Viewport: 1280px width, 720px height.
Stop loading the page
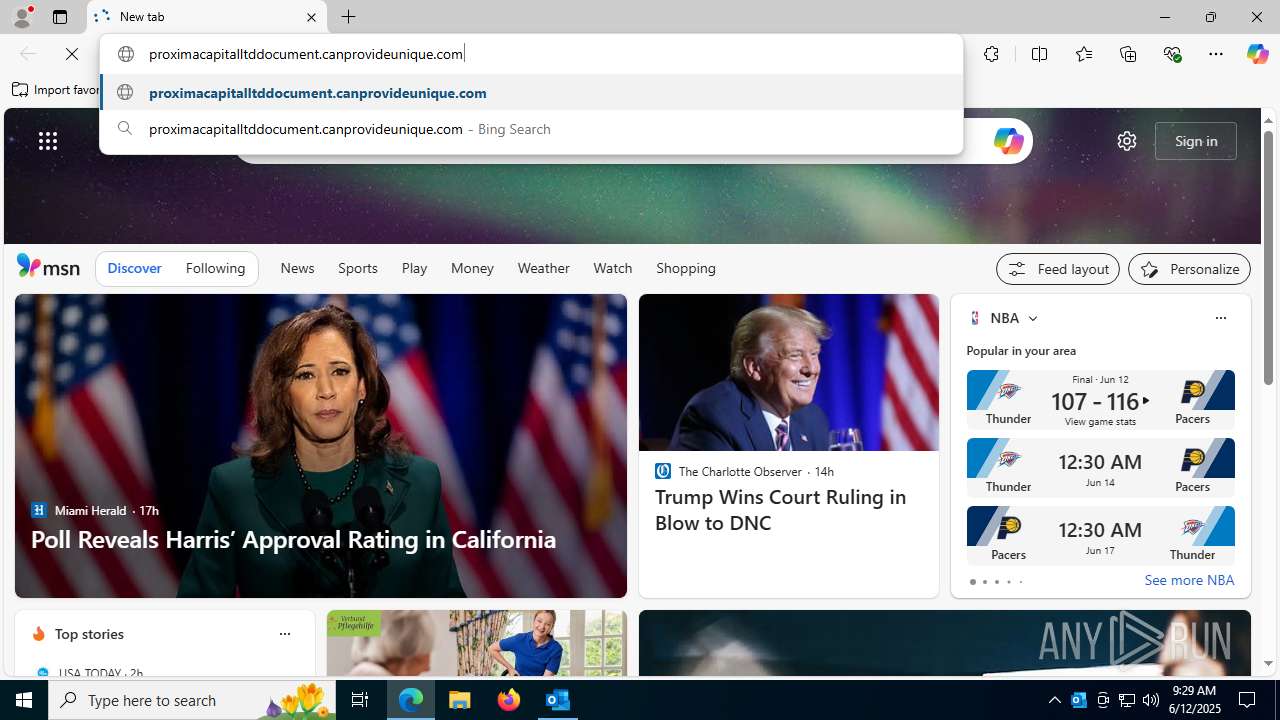click(x=72, y=54)
